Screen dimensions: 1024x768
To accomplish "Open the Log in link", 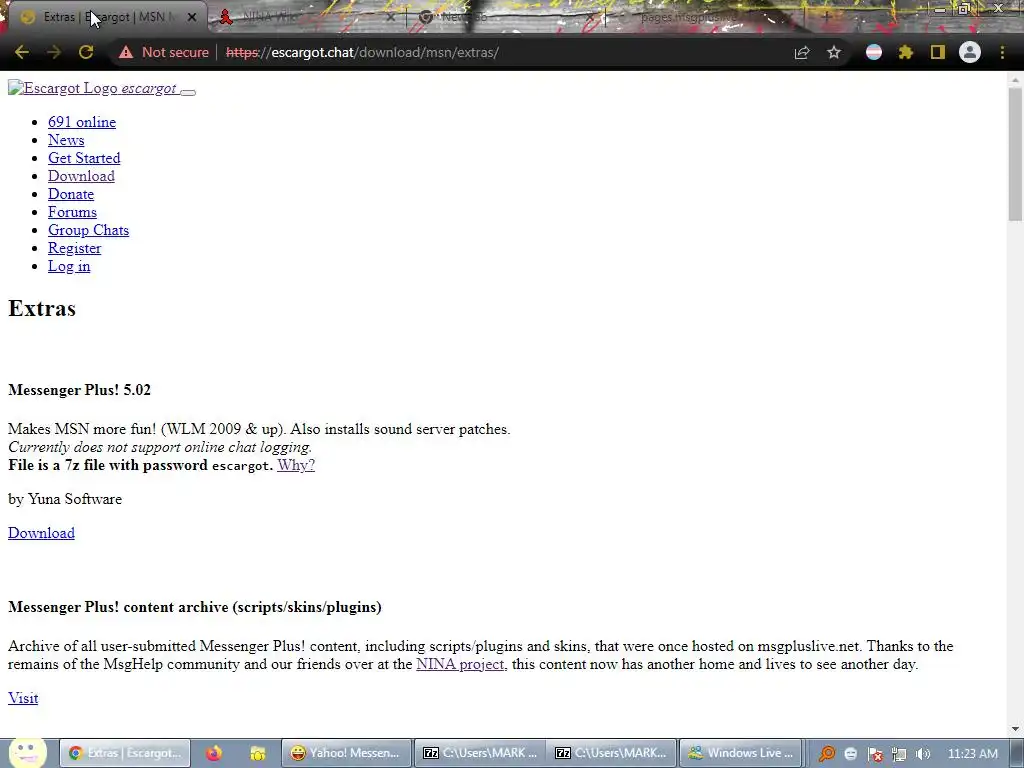I will pyautogui.click(x=69, y=266).
